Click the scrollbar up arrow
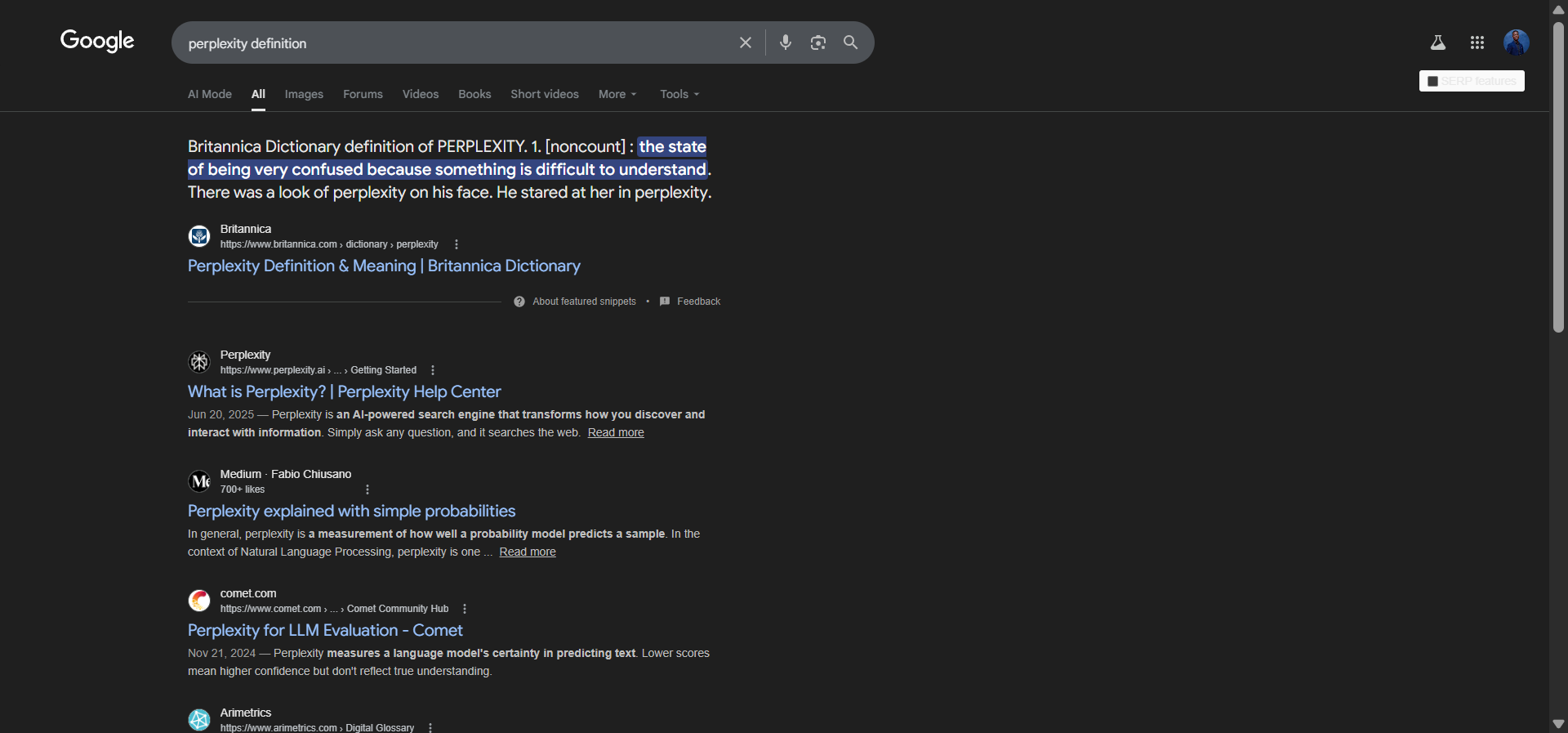 click(1558, 9)
